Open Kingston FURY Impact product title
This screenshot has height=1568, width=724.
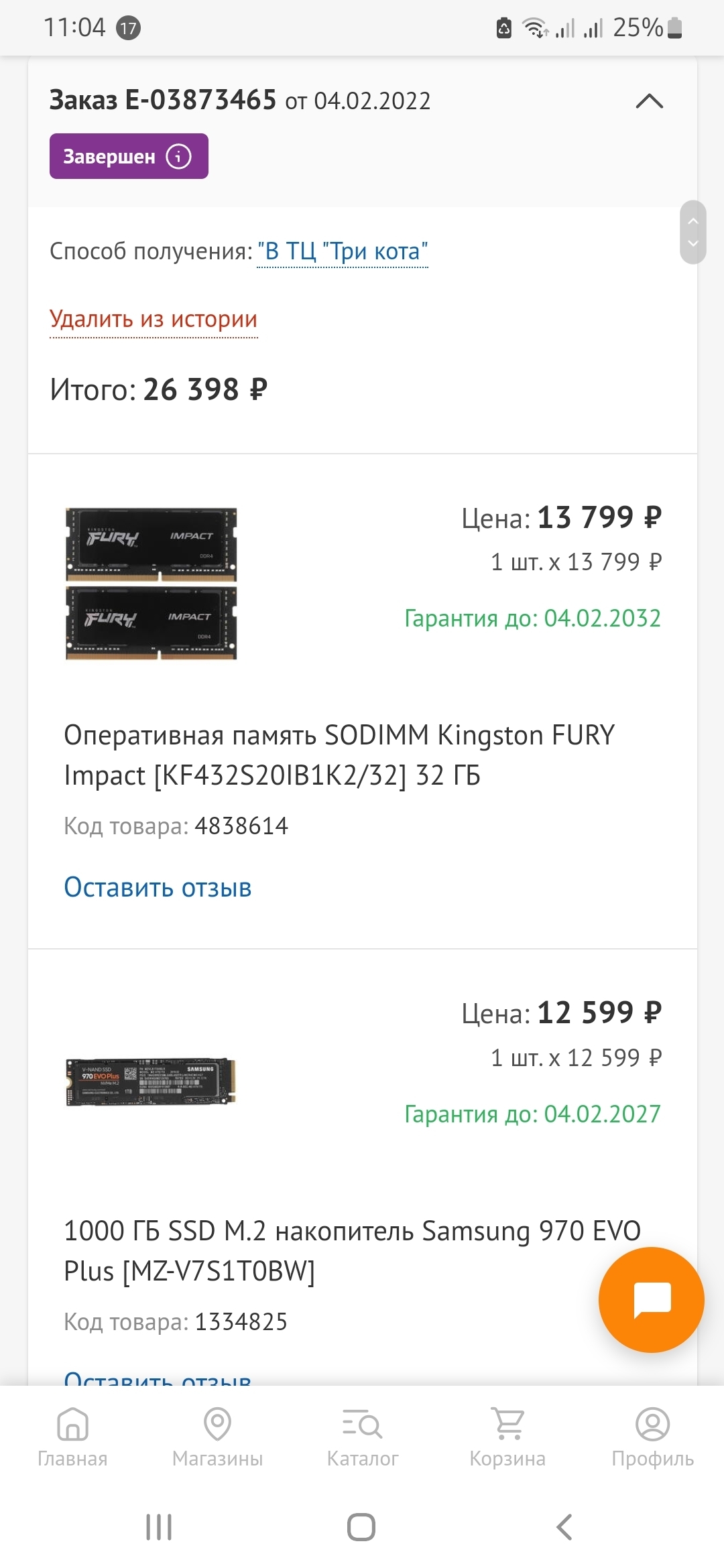[339, 755]
